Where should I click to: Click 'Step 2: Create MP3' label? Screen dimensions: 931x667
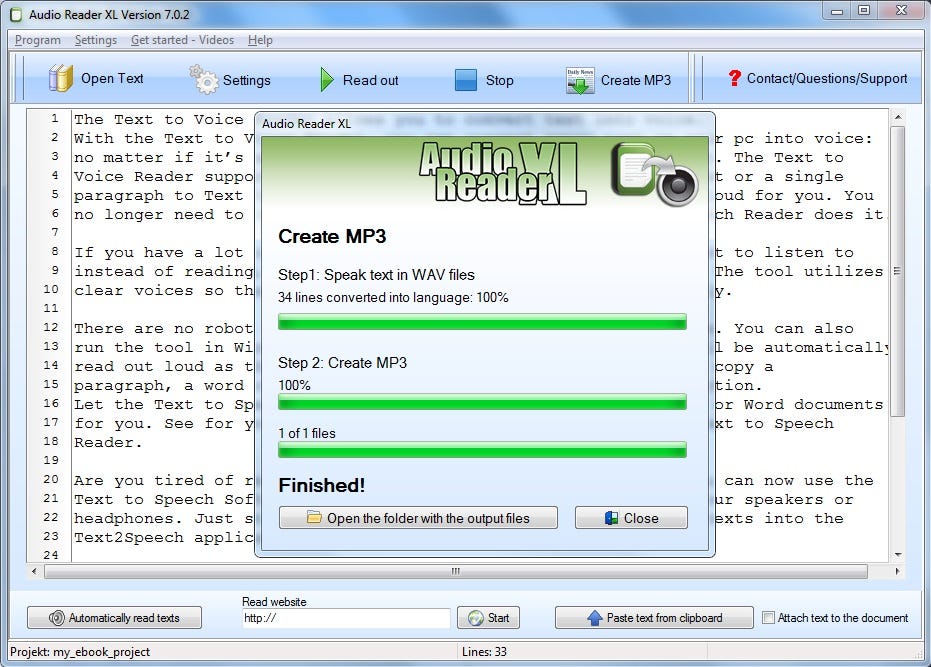click(343, 363)
